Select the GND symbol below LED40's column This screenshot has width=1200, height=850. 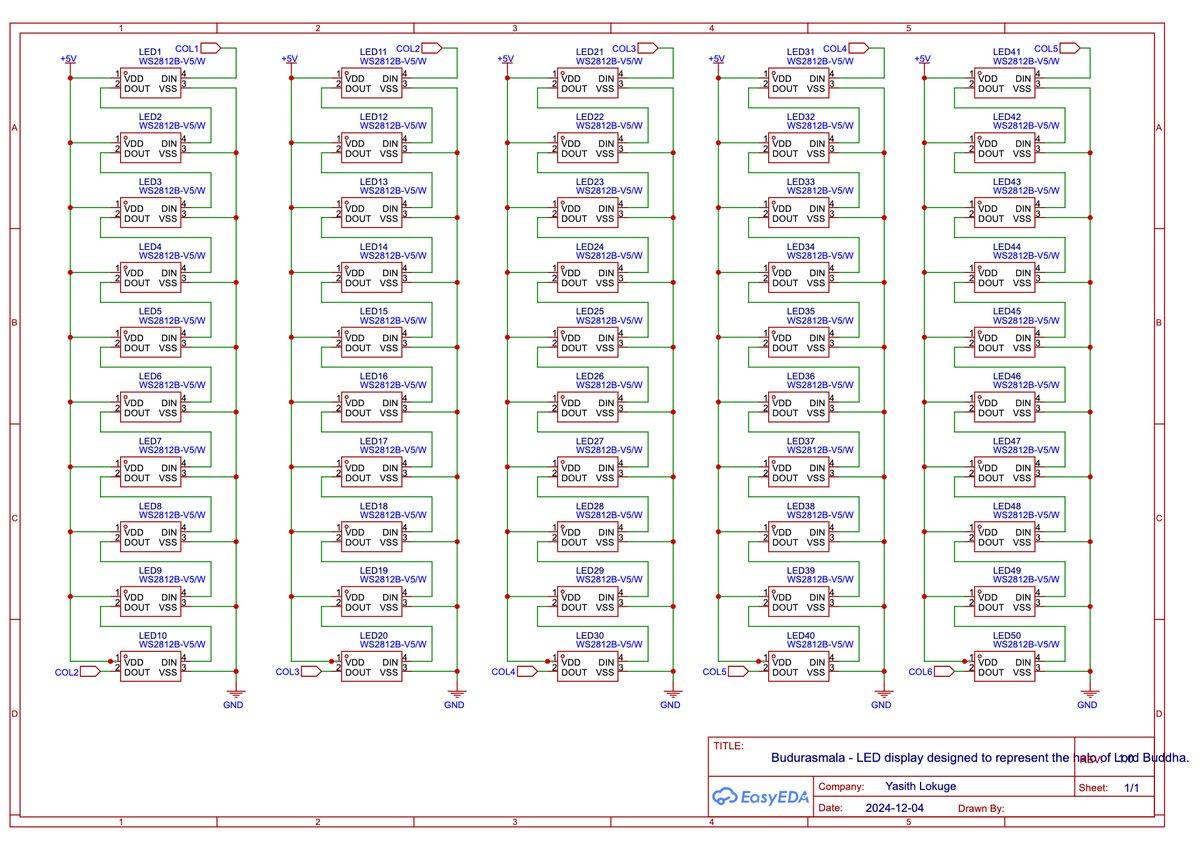click(x=883, y=698)
